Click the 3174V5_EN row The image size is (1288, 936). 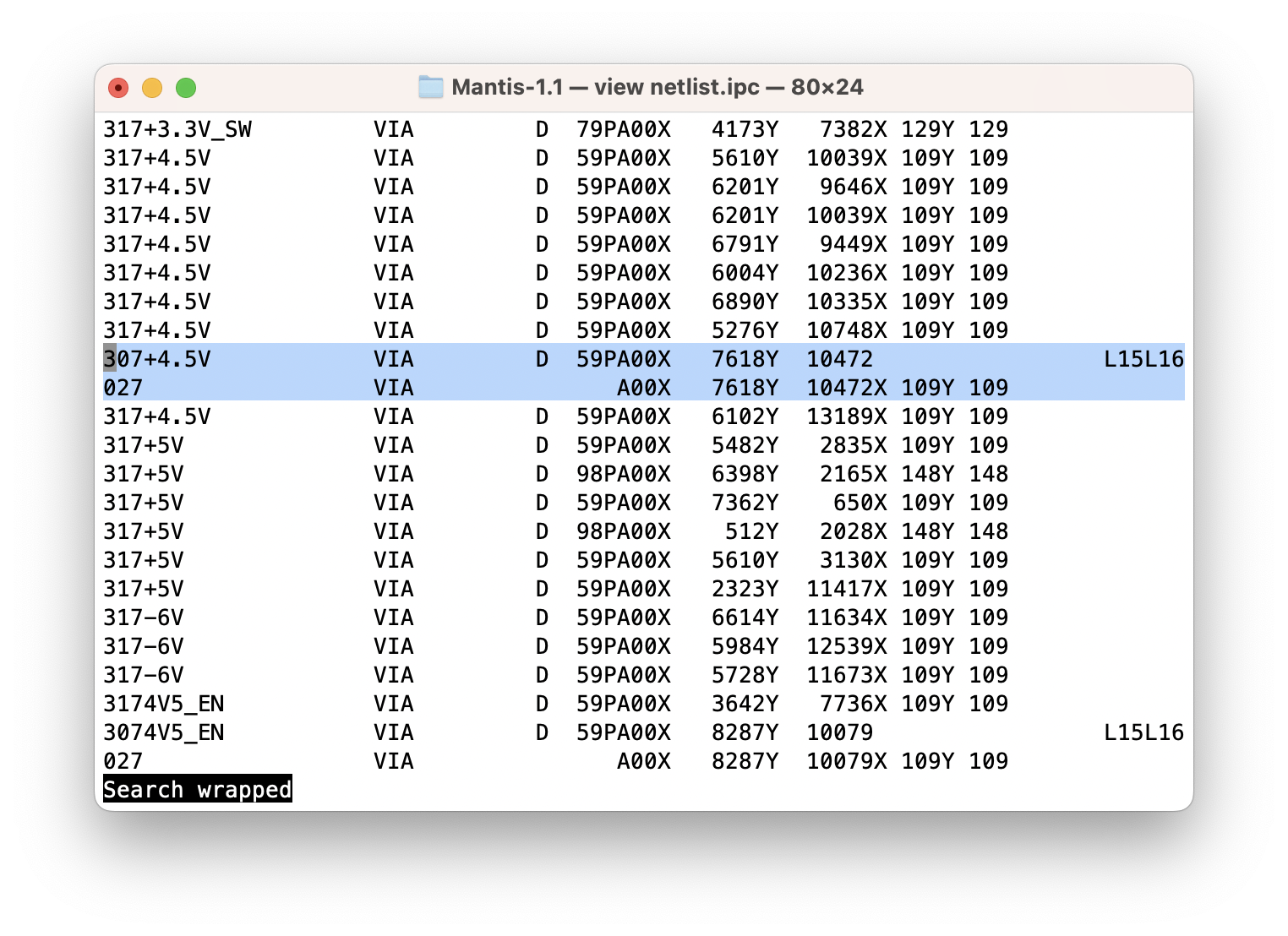(x=165, y=703)
